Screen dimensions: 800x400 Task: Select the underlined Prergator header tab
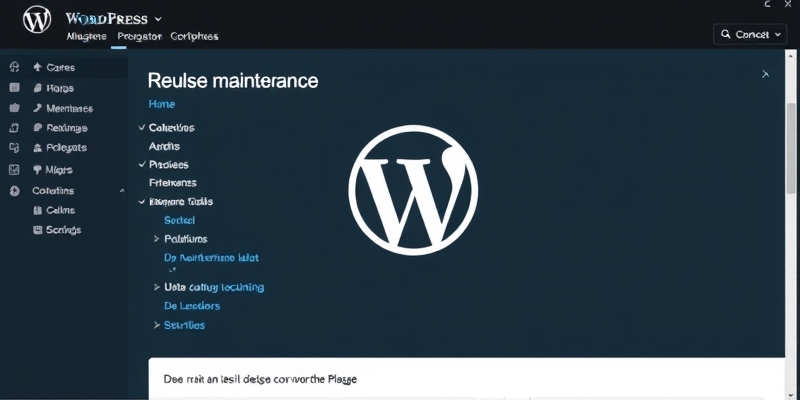(x=139, y=36)
